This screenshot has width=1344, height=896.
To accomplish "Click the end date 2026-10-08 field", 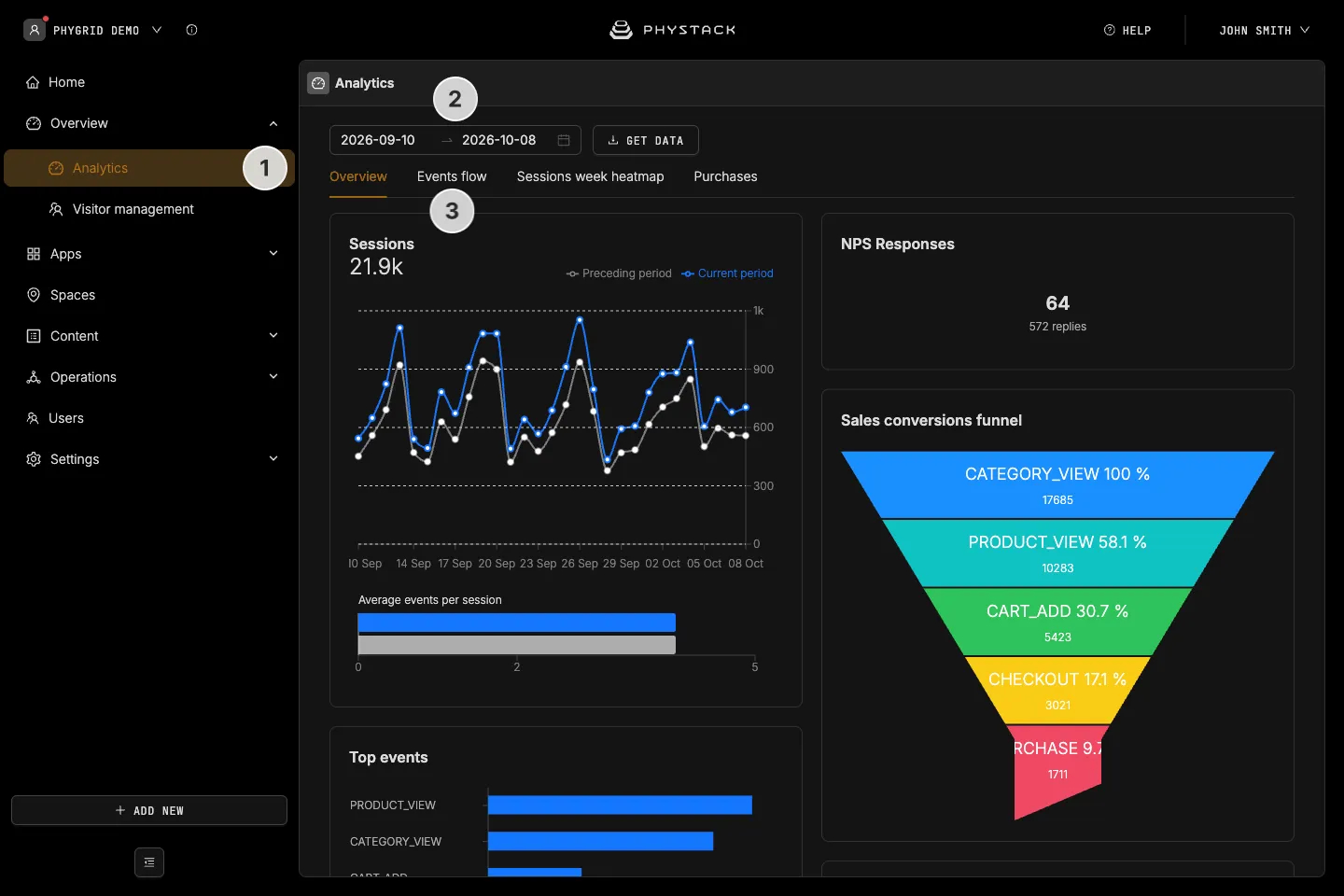I will (499, 140).
